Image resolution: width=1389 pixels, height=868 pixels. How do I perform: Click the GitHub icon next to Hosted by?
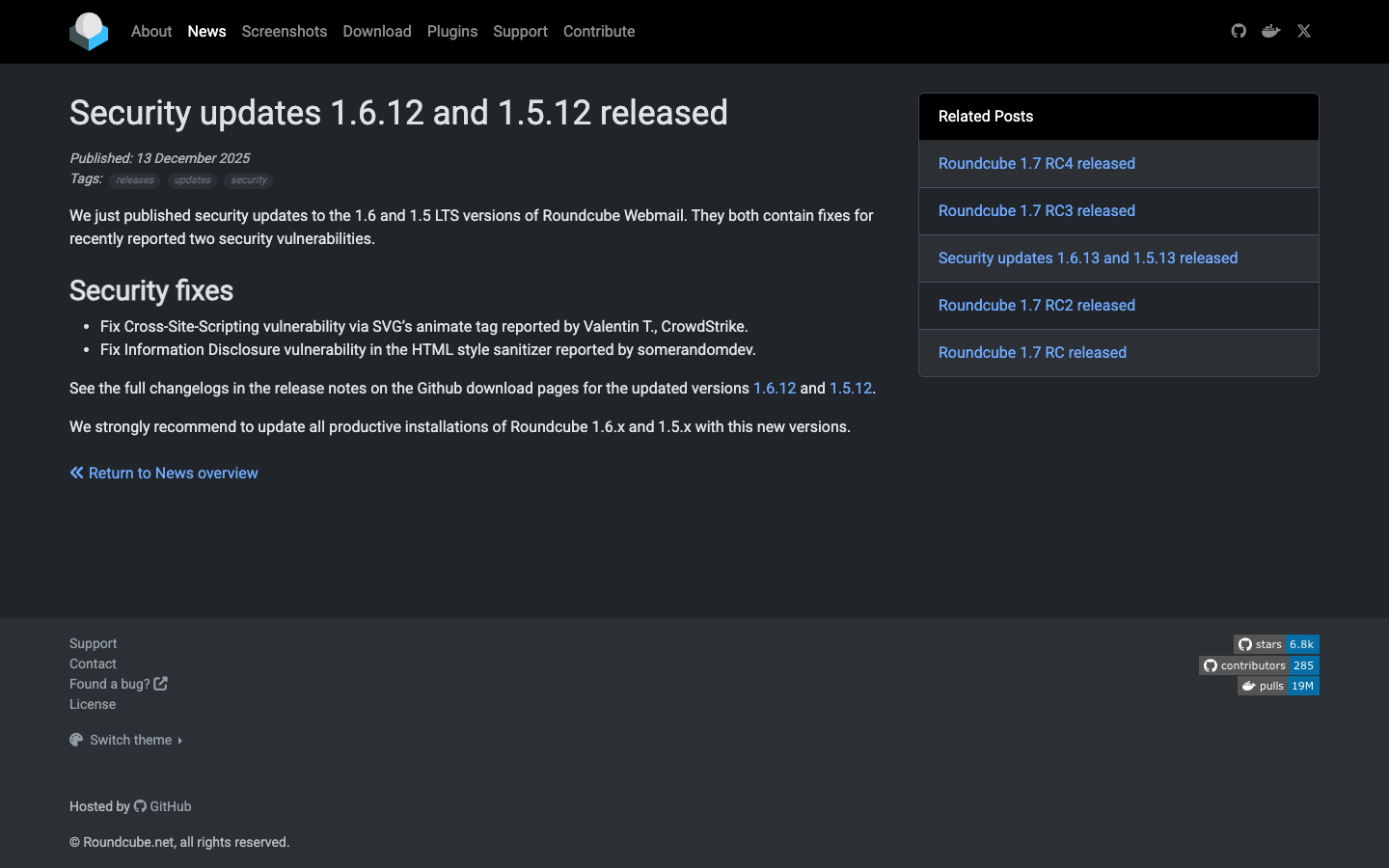(x=141, y=806)
